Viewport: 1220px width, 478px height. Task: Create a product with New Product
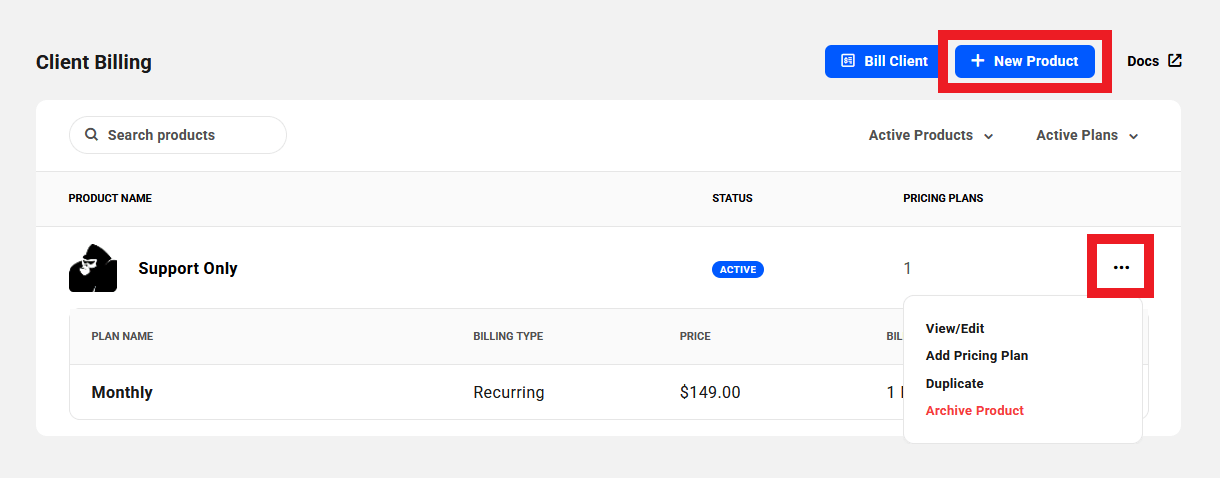point(1025,61)
